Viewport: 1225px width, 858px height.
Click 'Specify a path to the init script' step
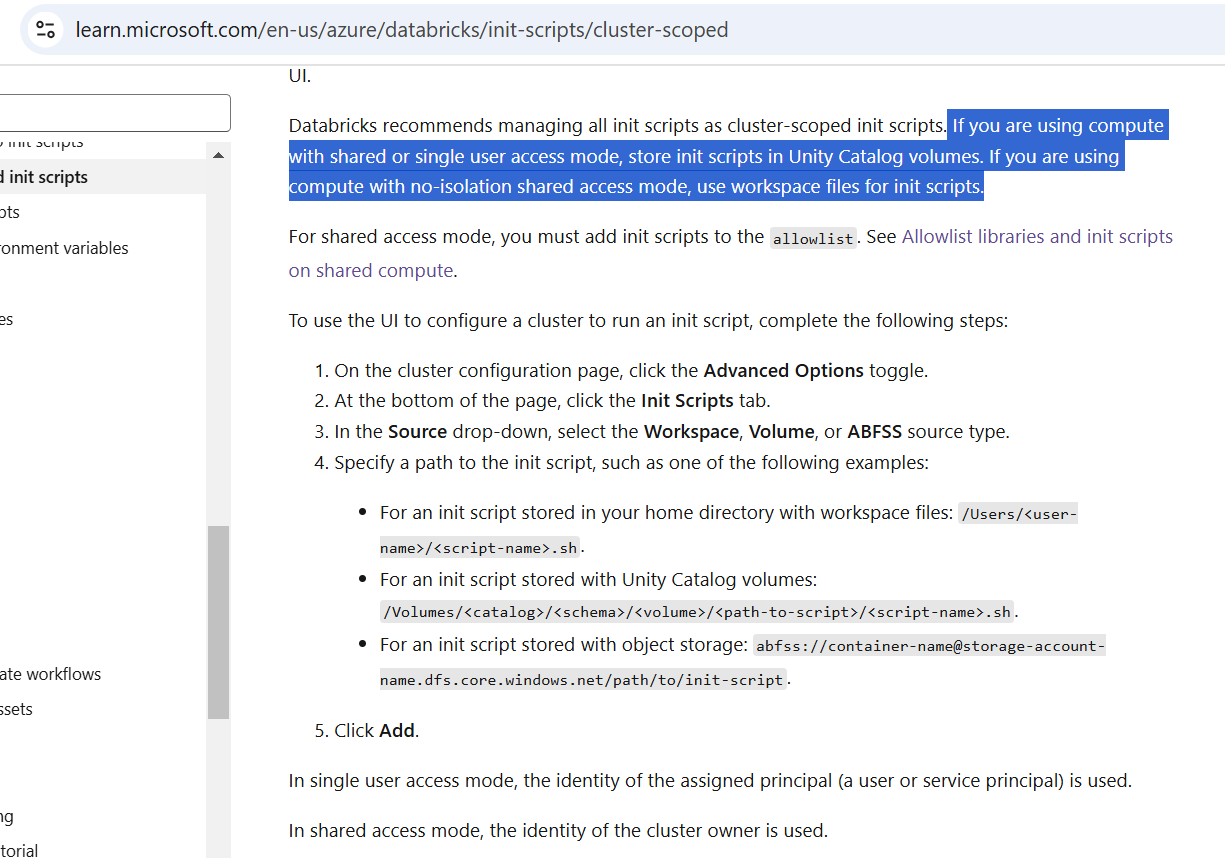[631, 463]
